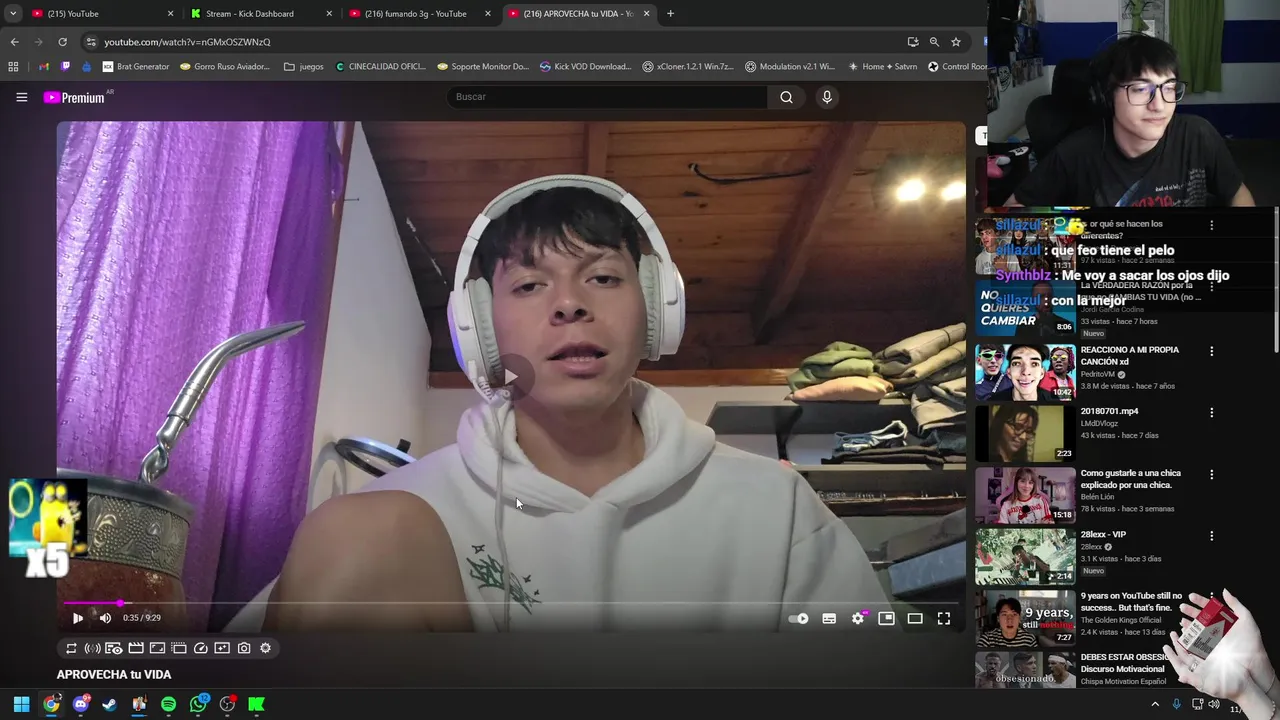Click the address bar URL
Screen dimensions: 1280x720
point(187,42)
